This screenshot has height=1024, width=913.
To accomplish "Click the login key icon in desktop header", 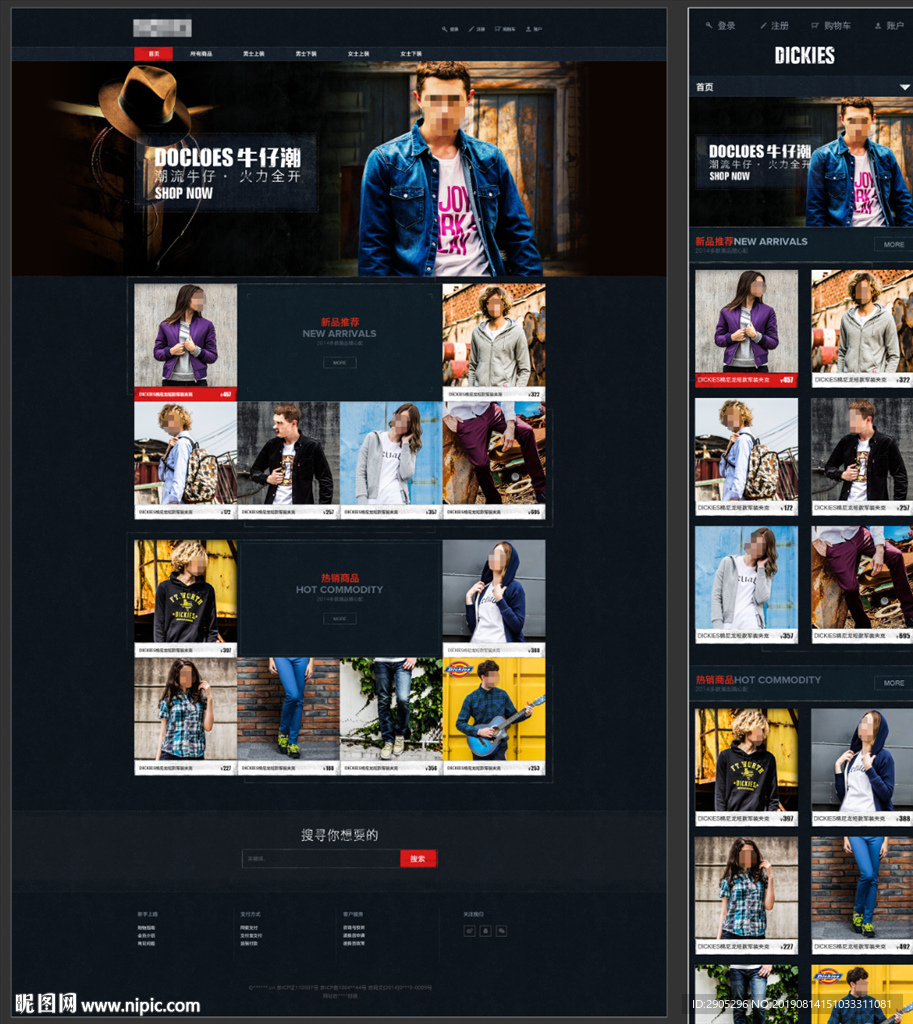I will click(x=445, y=29).
